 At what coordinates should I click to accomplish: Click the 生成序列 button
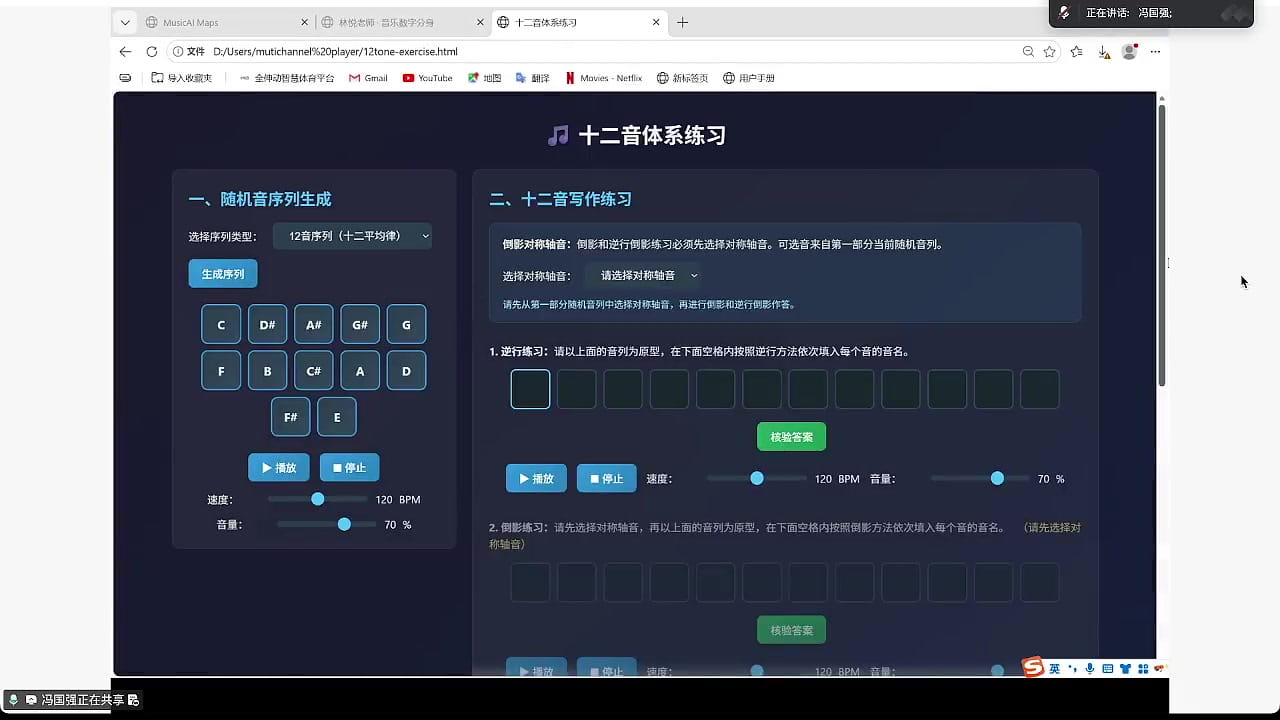223,274
